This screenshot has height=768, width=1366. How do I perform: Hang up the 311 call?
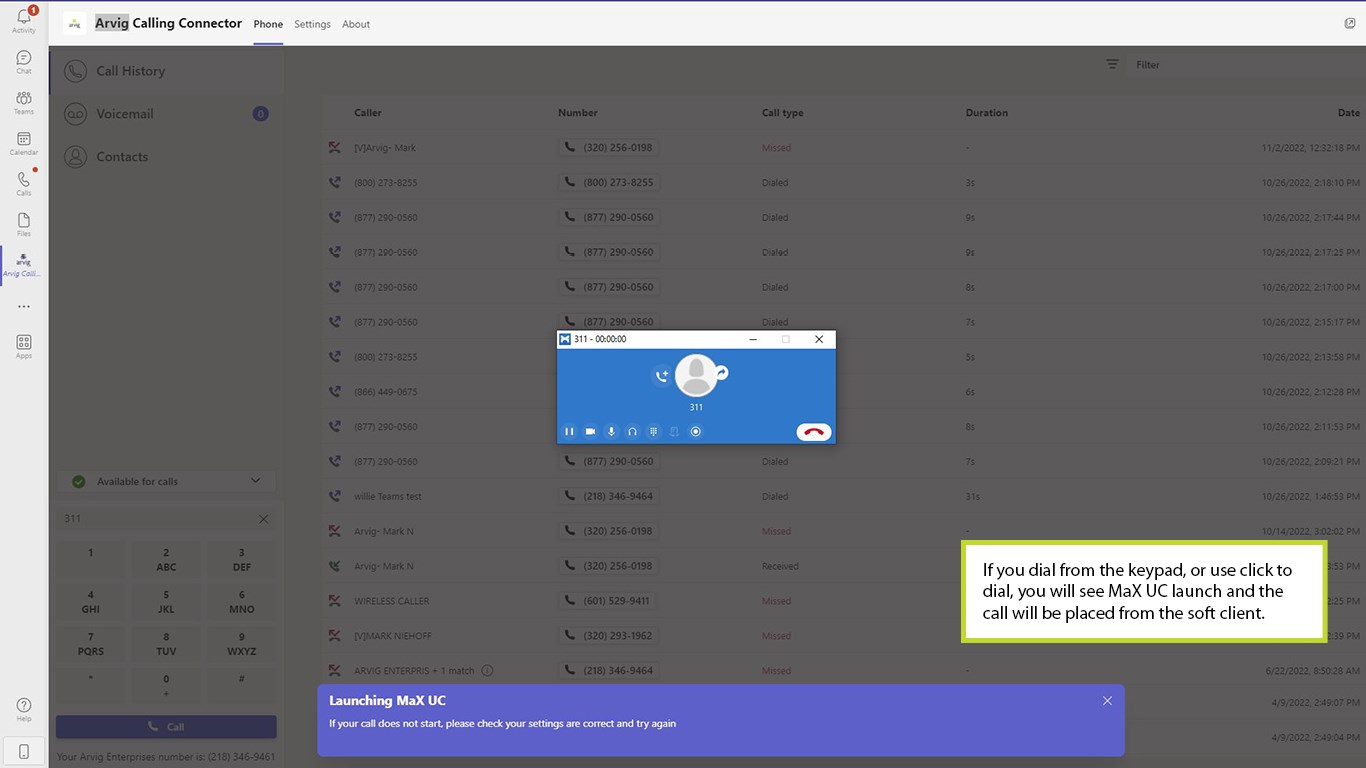(x=814, y=432)
